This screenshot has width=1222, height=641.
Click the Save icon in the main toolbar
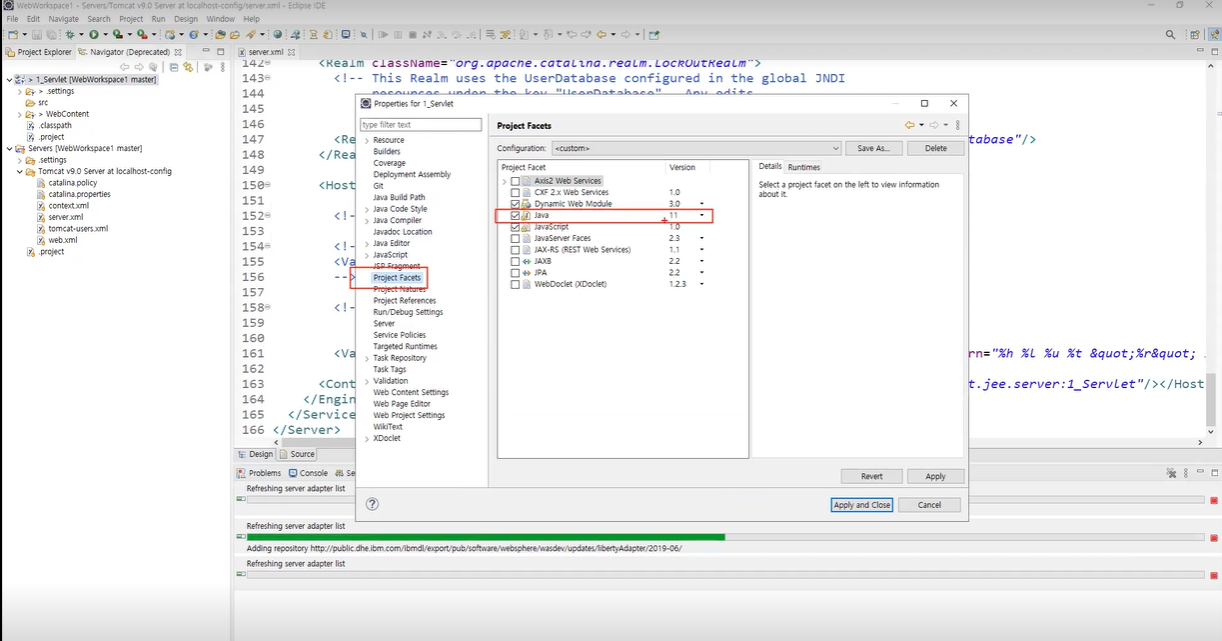(37, 34)
